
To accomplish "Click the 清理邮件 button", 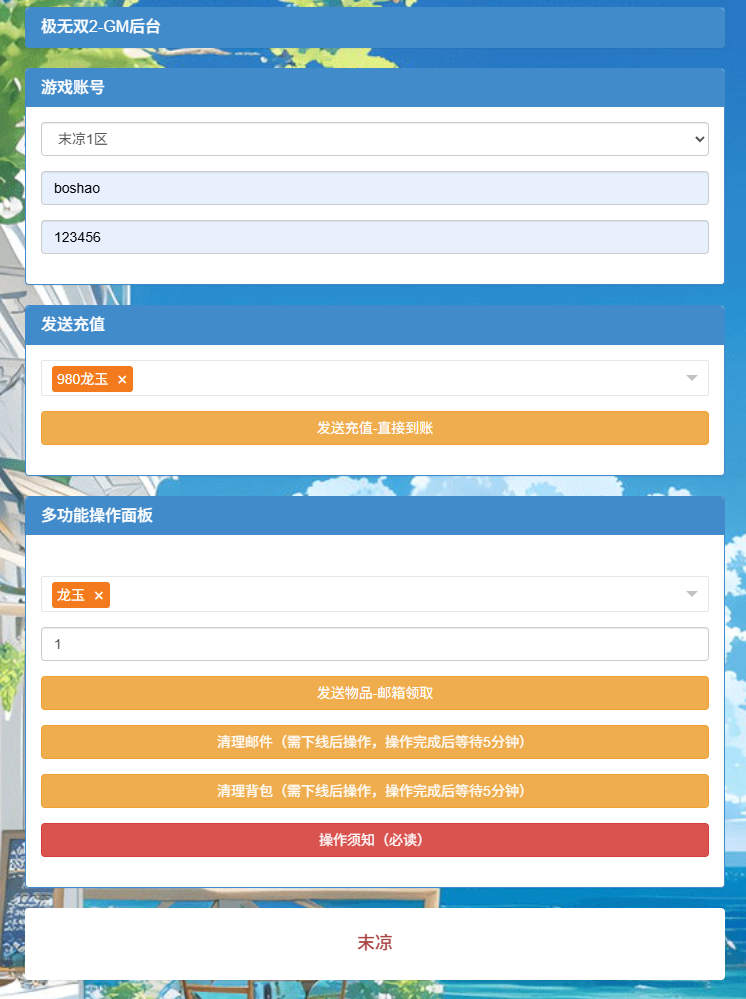I will 374,742.
